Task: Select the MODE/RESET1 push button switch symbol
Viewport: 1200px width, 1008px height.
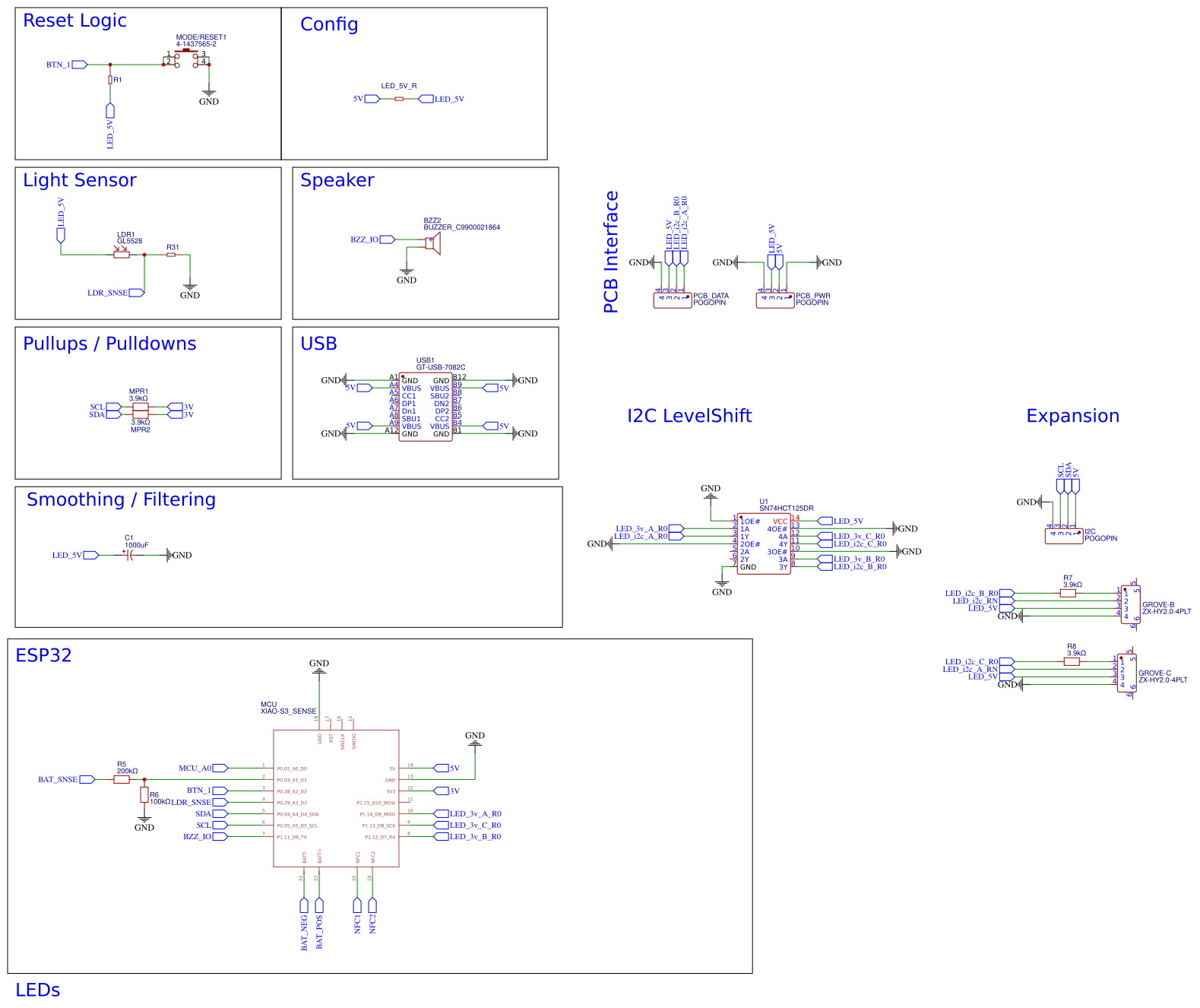Action: click(x=186, y=59)
